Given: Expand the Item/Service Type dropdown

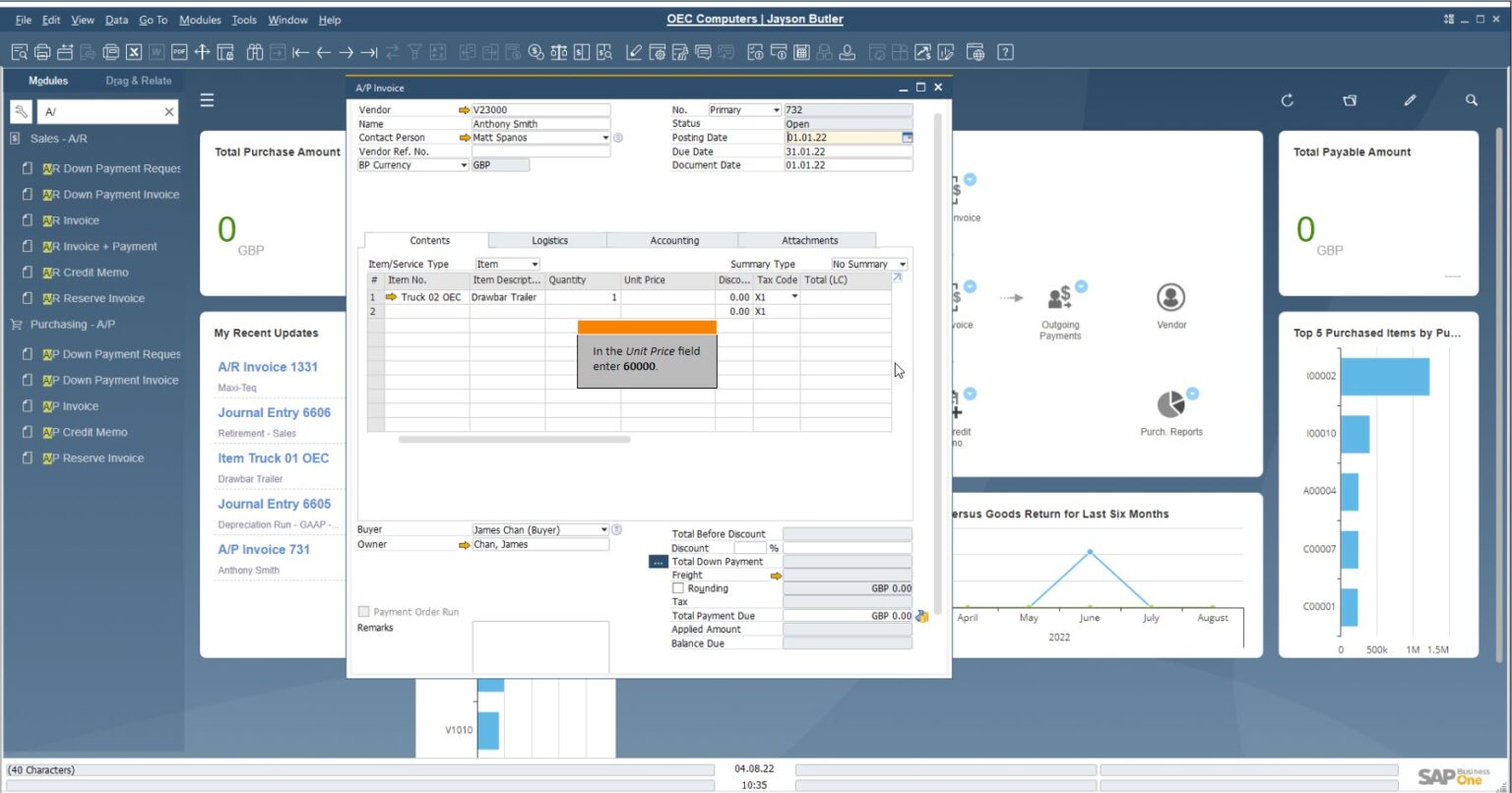Looking at the screenshot, I should (x=533, y=264).
